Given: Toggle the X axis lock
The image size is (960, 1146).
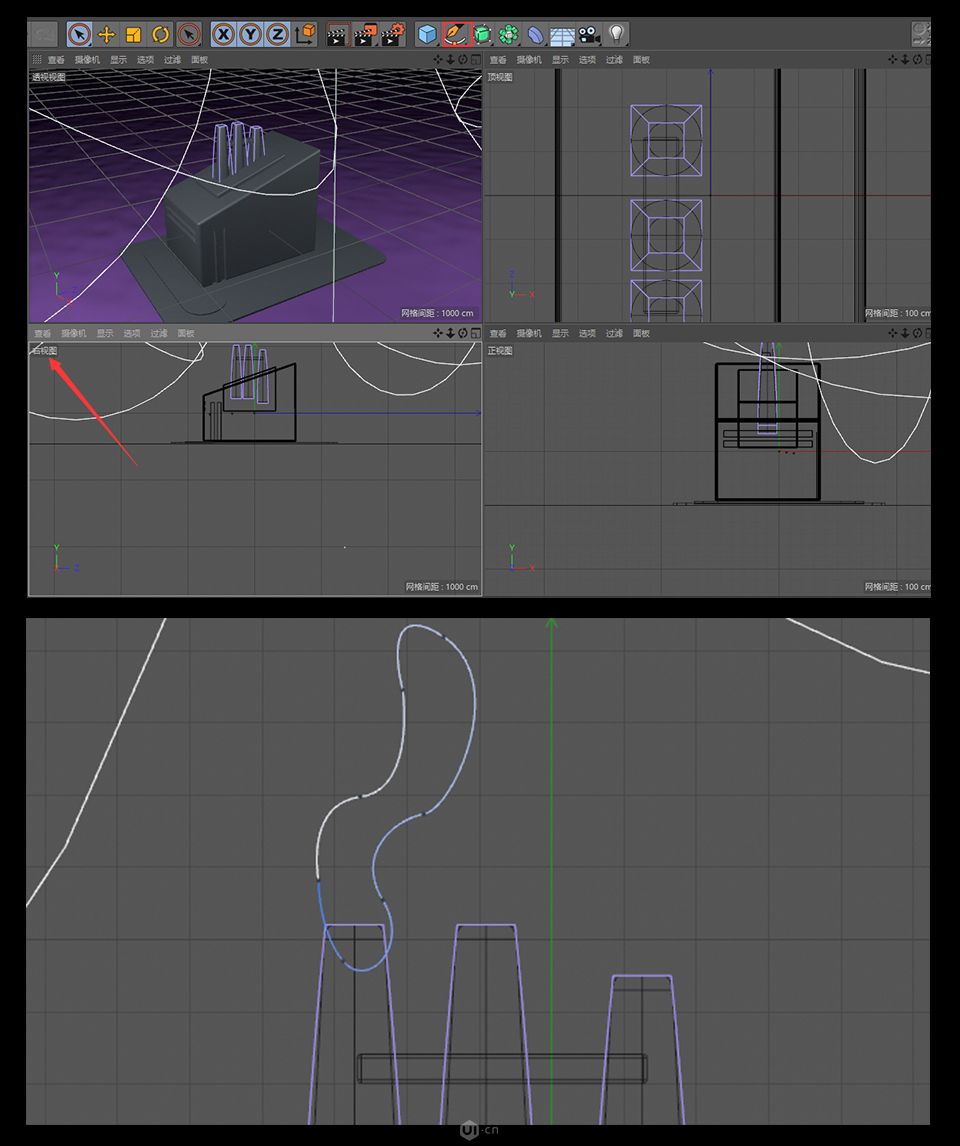Looking at the screenshot, I should point(223,34).
